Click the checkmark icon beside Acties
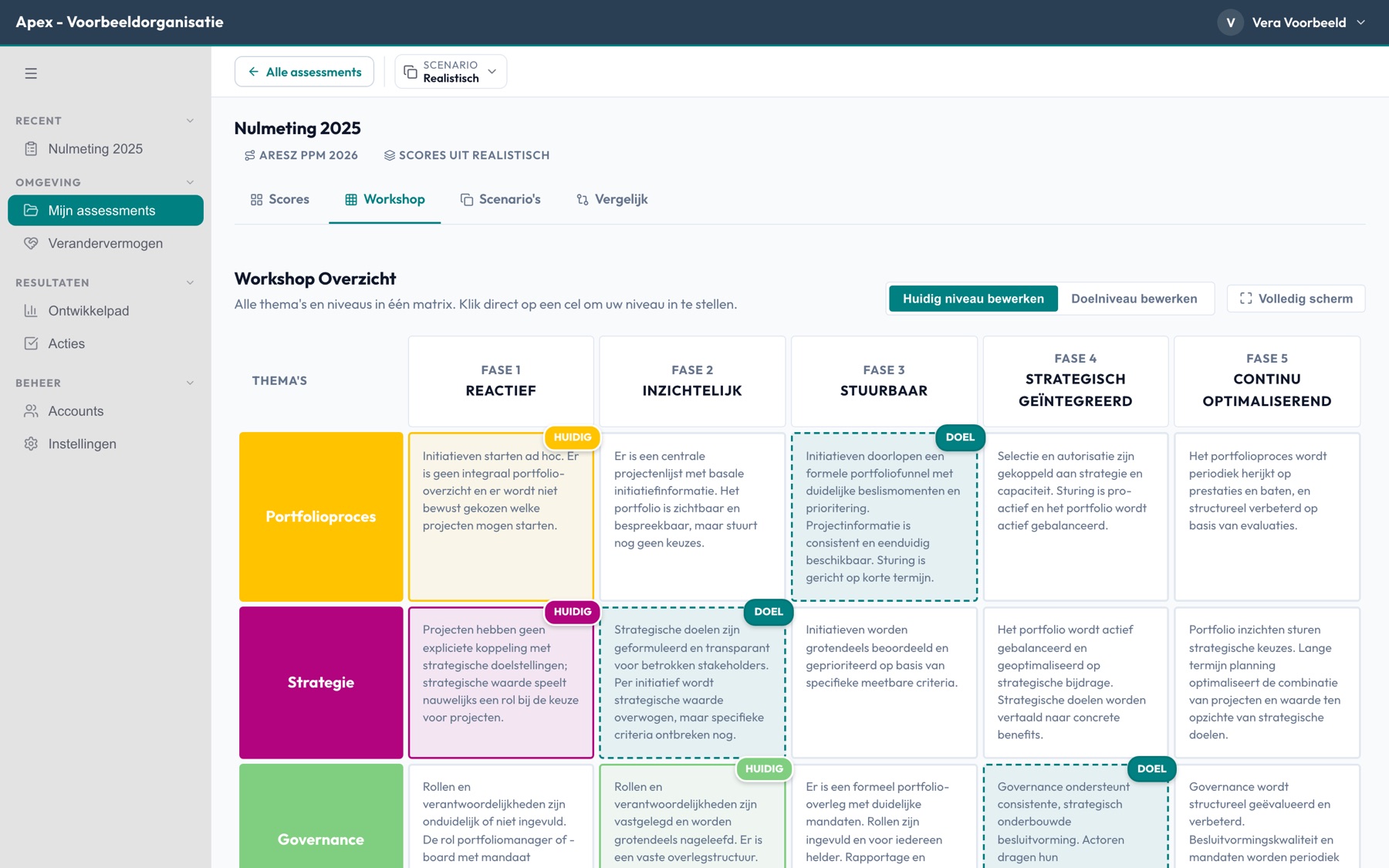Viewport: 1389px width, 868px height. coord(31,343)
